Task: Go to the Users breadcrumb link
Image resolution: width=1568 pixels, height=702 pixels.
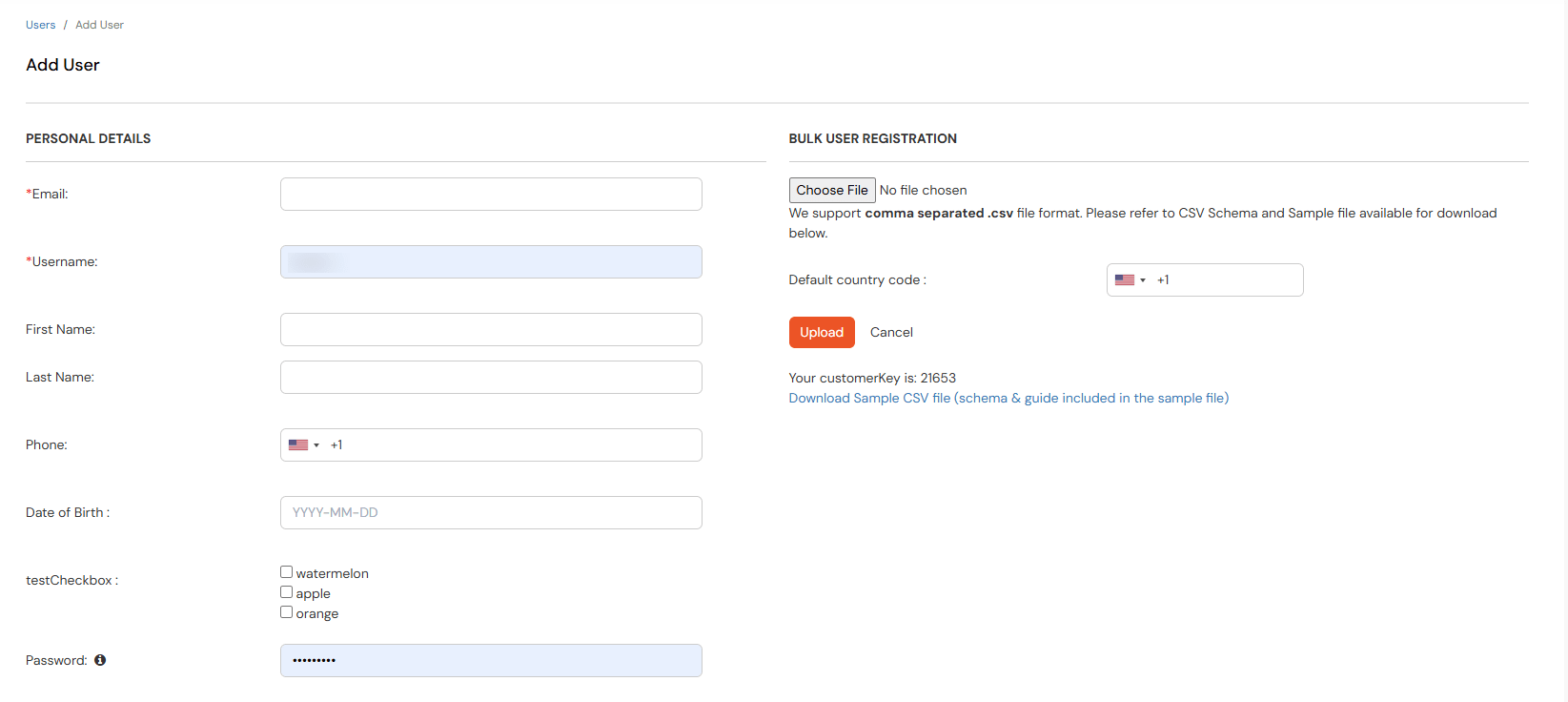Action: click(x=40, y=25)
